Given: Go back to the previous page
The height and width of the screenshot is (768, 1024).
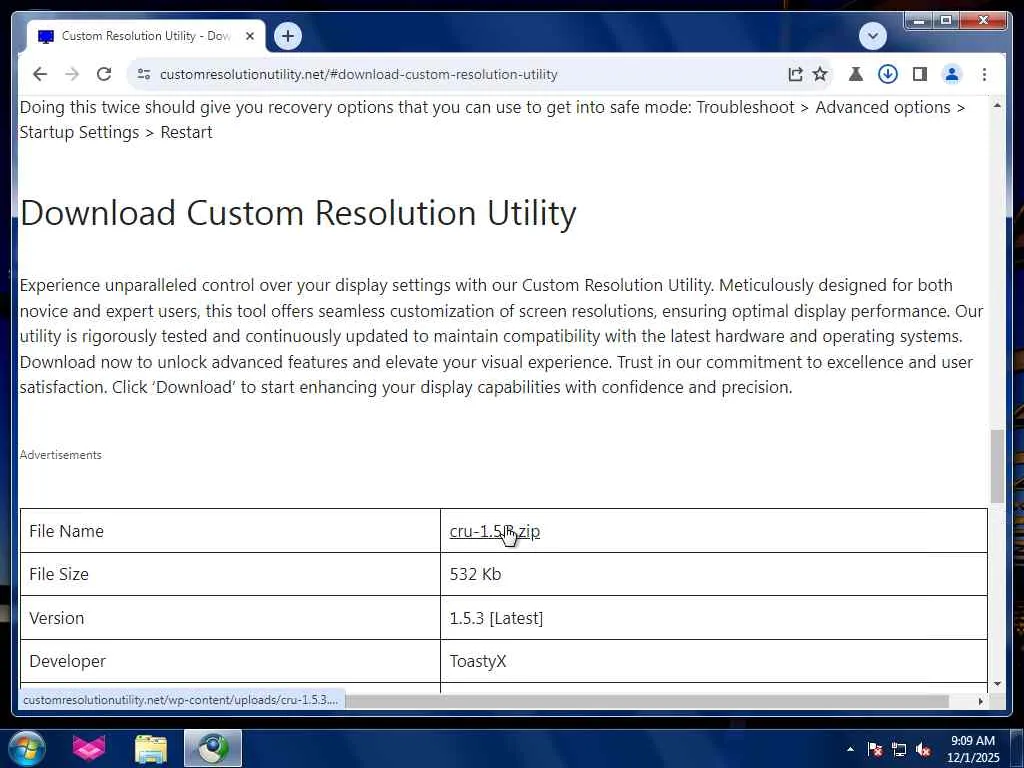Looking at the screenshot, I should [40, 74].
